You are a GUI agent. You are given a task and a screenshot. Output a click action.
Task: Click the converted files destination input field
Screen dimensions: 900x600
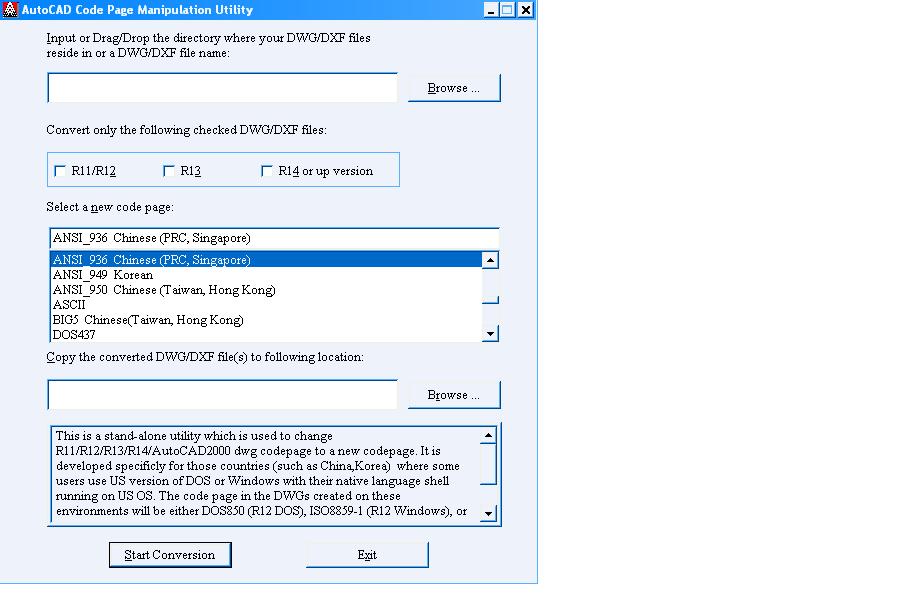point(223,394)
